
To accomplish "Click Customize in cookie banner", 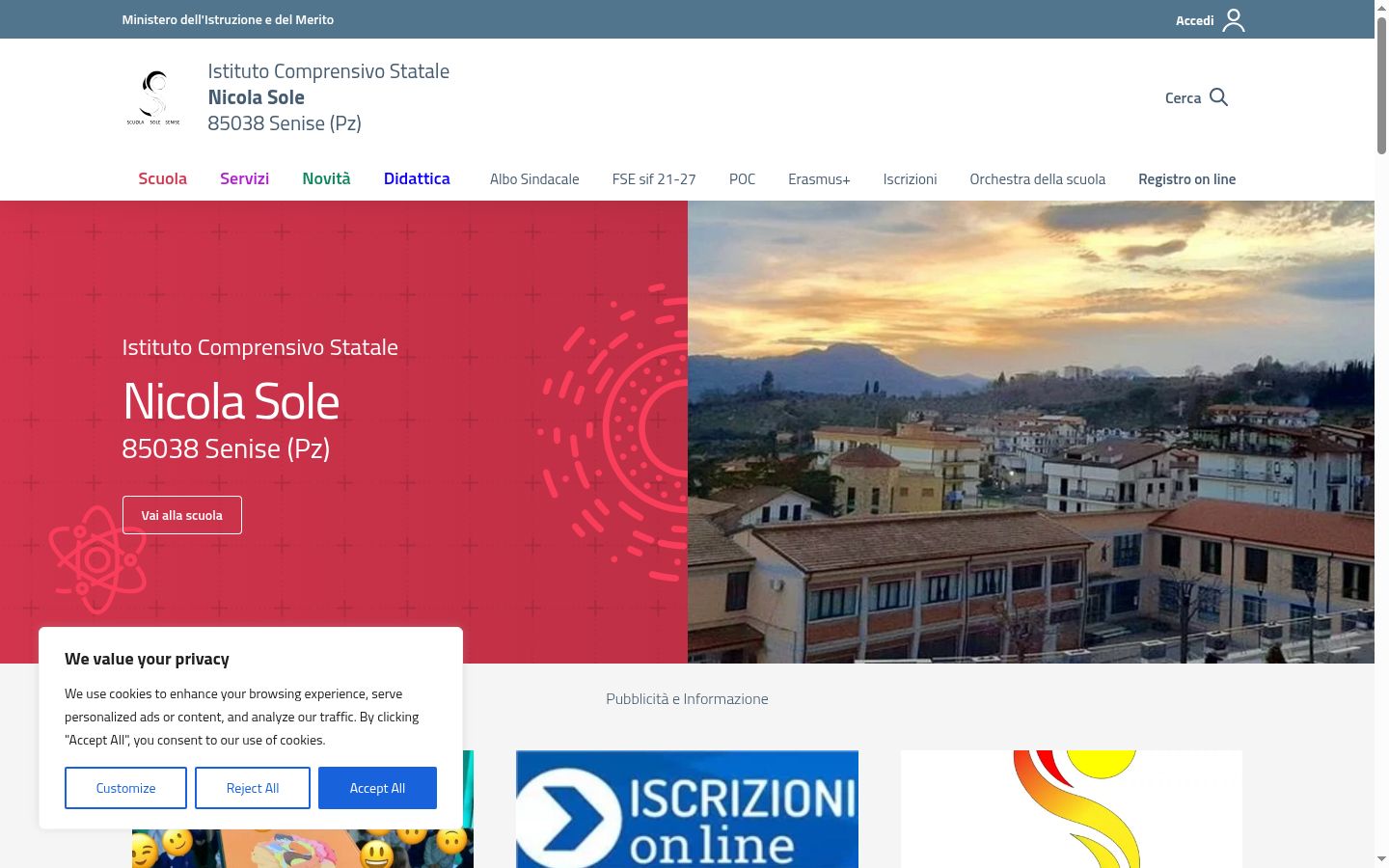I will [x=125, y=788].
